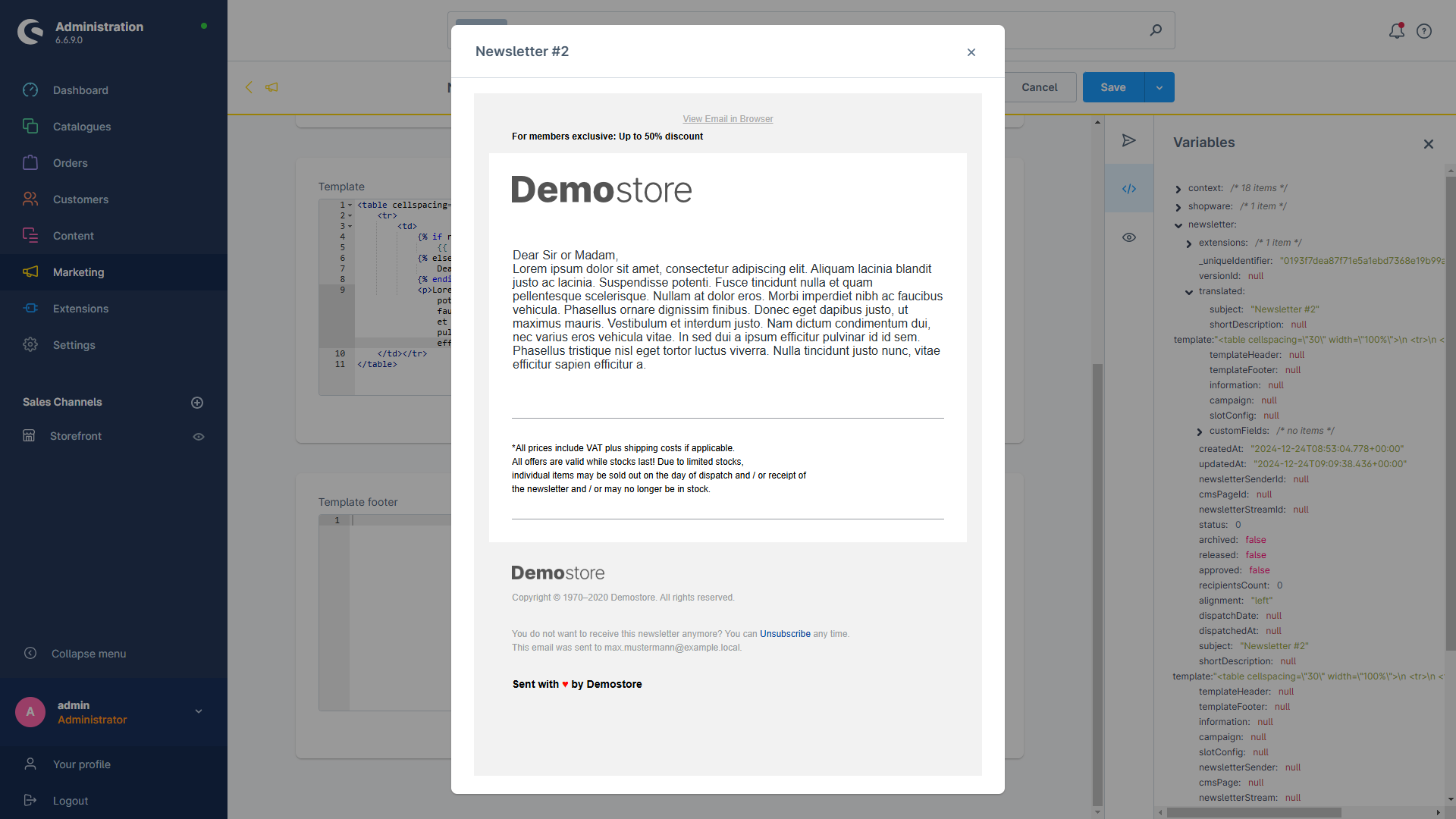Click the Template code editor
This screenshot has width=1456, height=819.
(x=385, y=297)
